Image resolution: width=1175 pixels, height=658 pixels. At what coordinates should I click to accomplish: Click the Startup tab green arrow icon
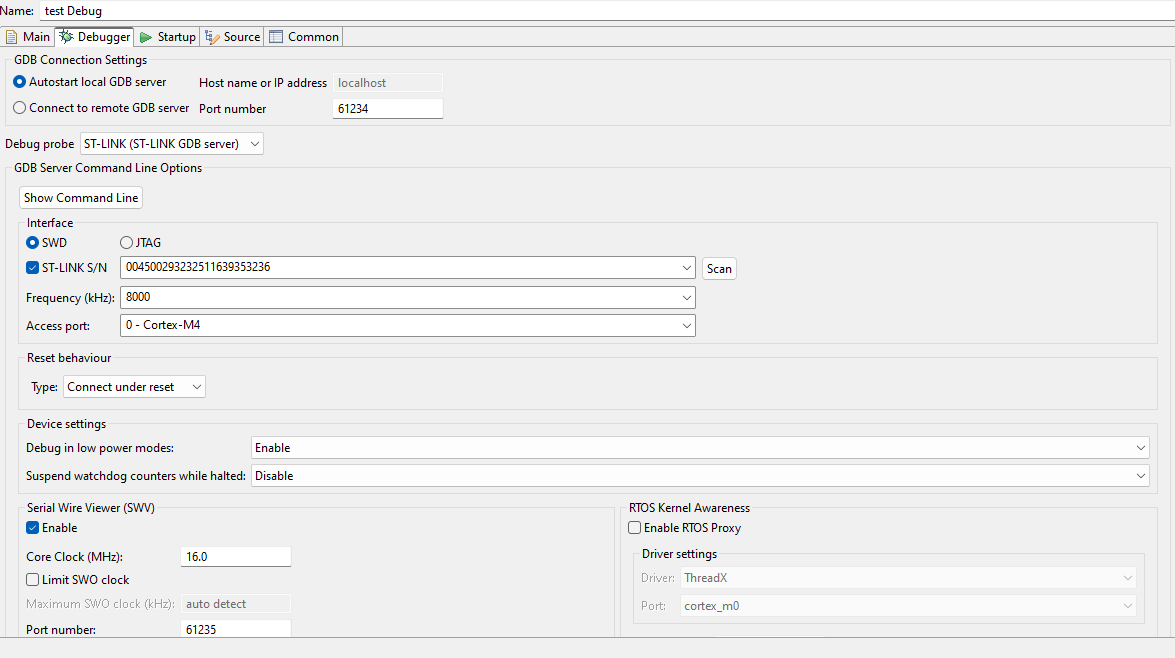point(146,37)
